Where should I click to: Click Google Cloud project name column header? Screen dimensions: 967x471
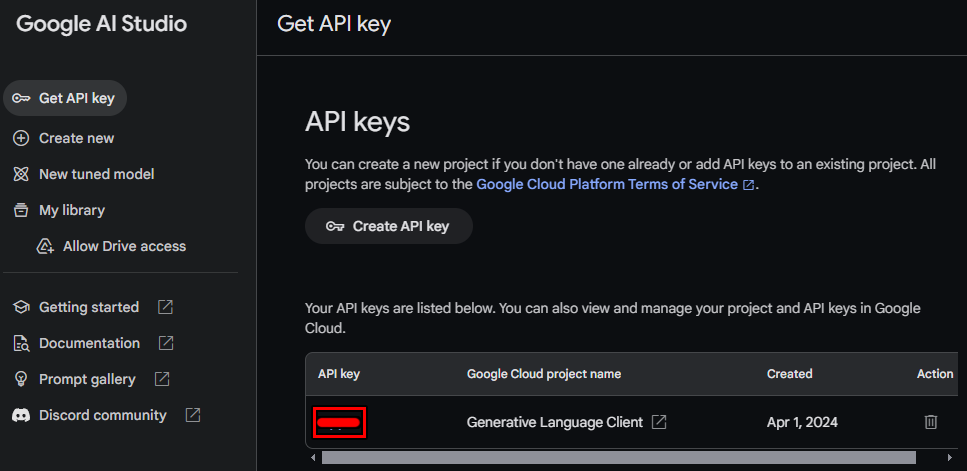tap(544, 374)
